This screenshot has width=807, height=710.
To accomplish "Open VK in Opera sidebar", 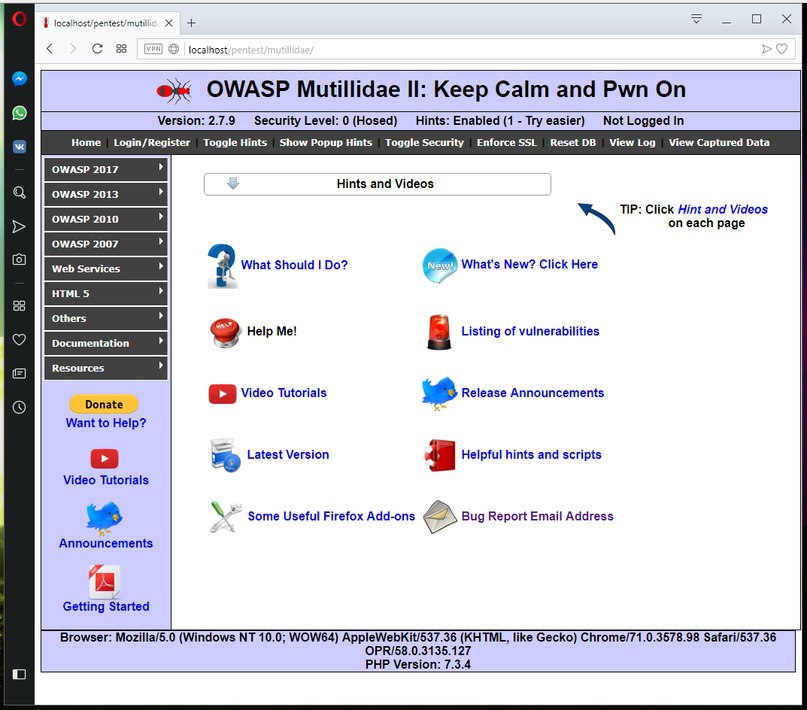I will (x=19, y=147).
